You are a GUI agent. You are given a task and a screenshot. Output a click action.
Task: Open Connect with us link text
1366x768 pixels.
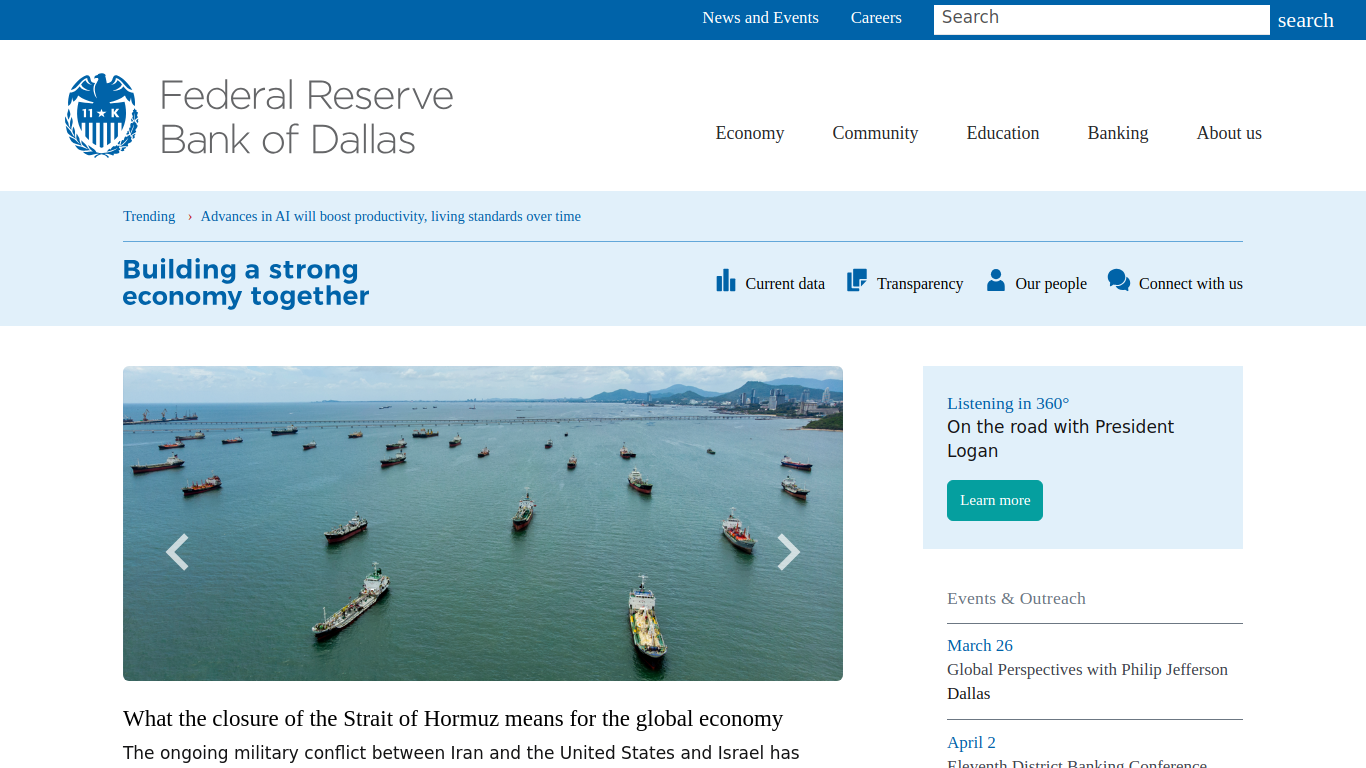pos(1191,284)
